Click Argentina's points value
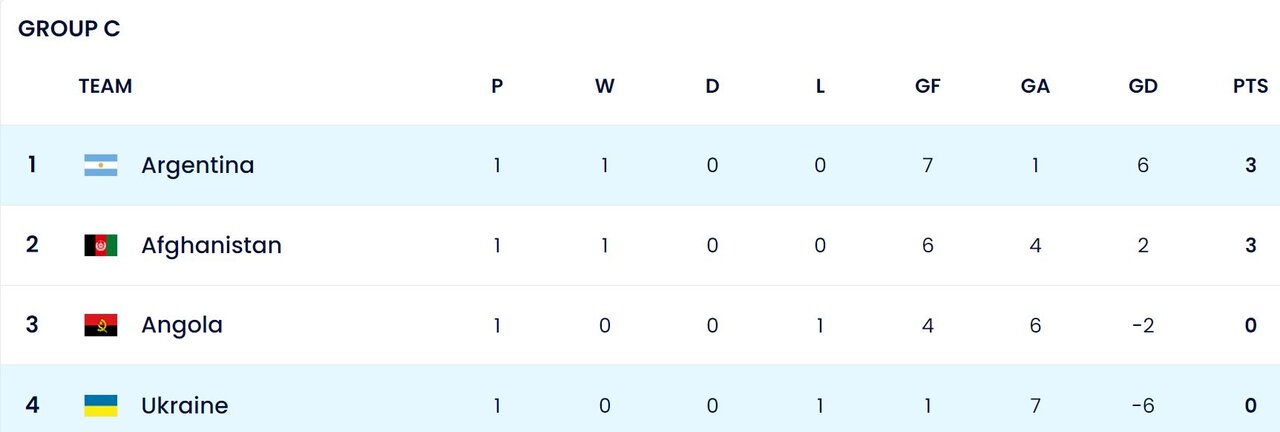The width and height of the screenshot is (1280, 432). [1250, 166]
